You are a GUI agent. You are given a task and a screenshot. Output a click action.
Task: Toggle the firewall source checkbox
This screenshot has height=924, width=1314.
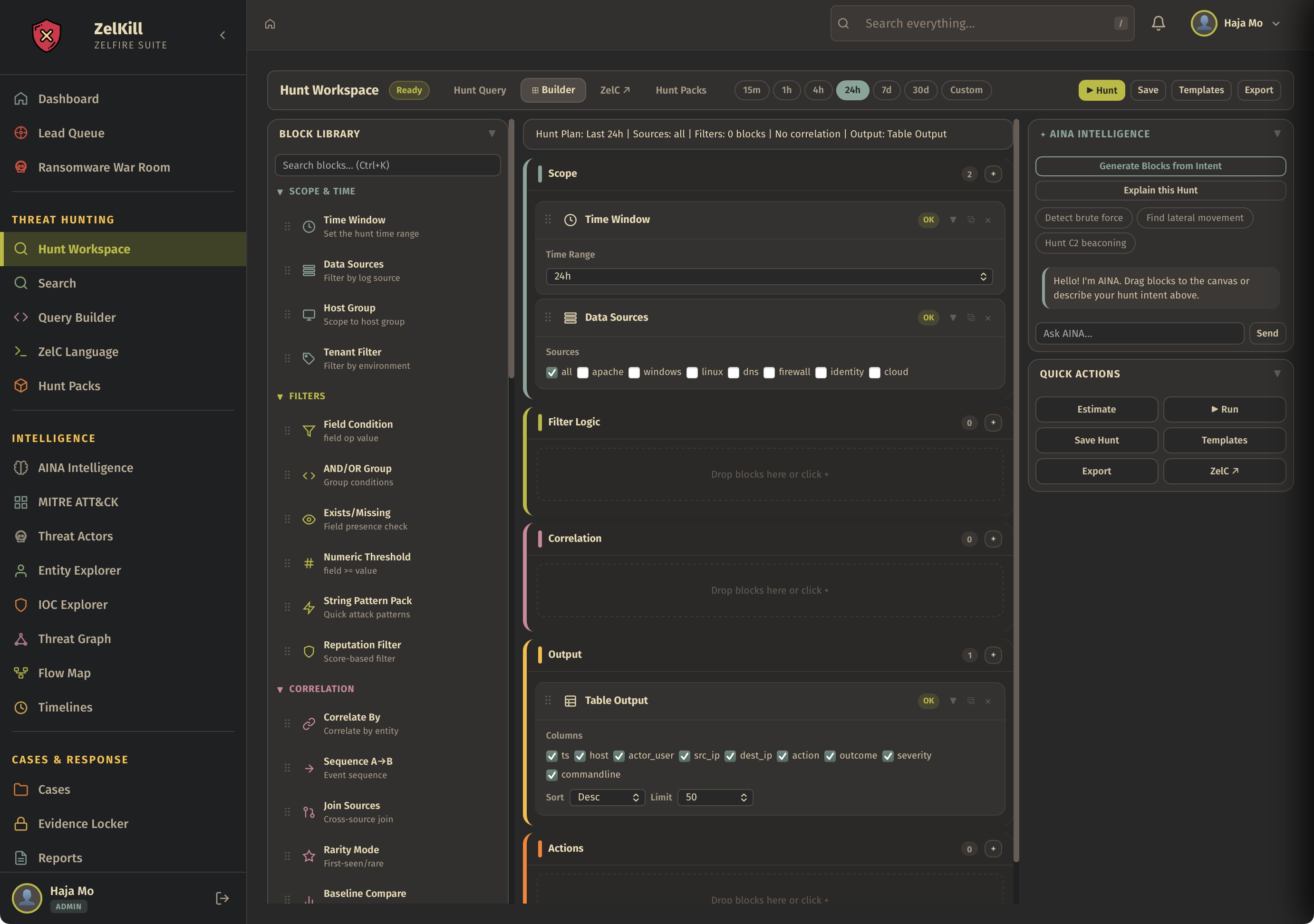click(x=769, y=373)
